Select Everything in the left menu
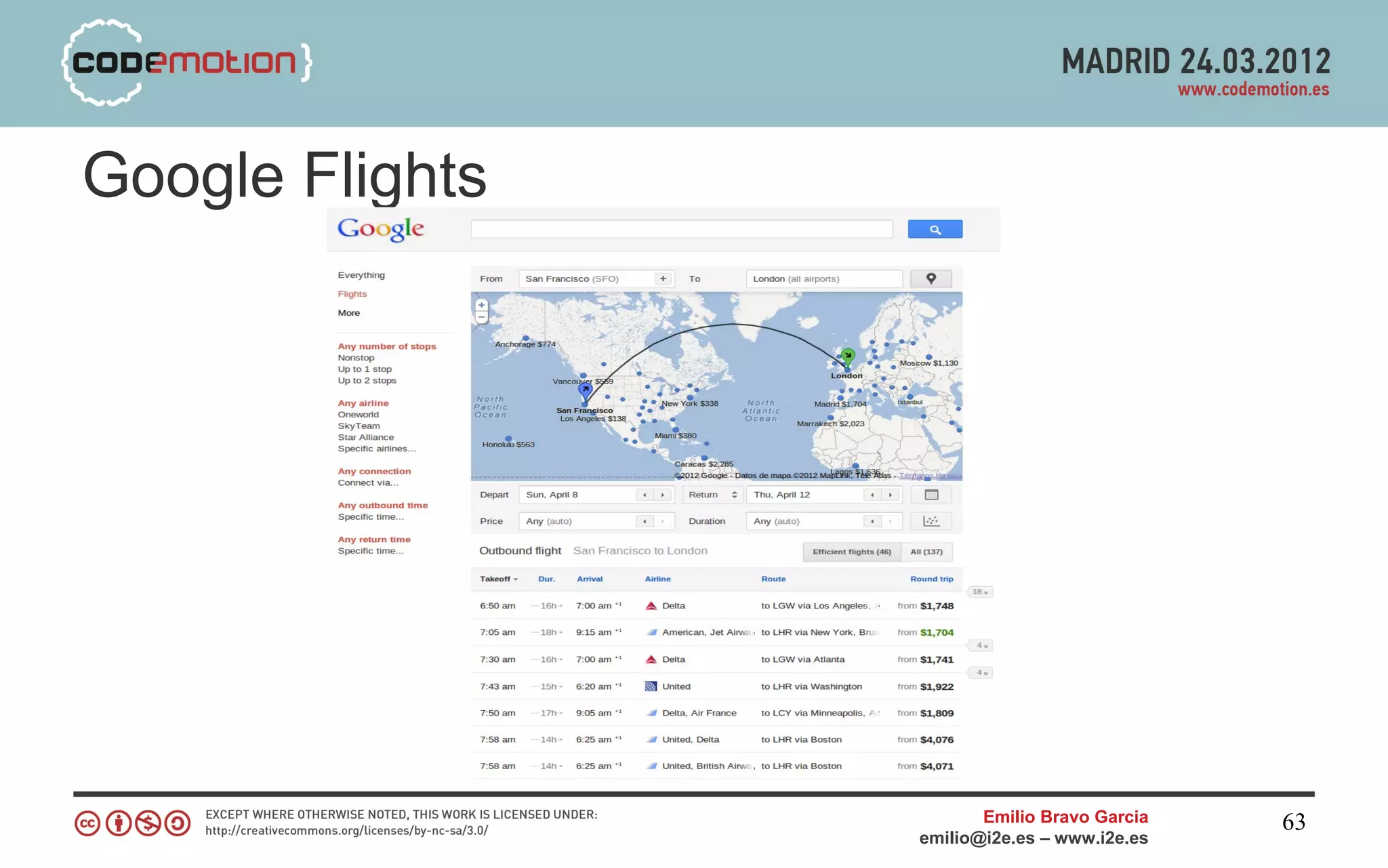Screen dimensions: 1388x868 click(x=361, y=275)
